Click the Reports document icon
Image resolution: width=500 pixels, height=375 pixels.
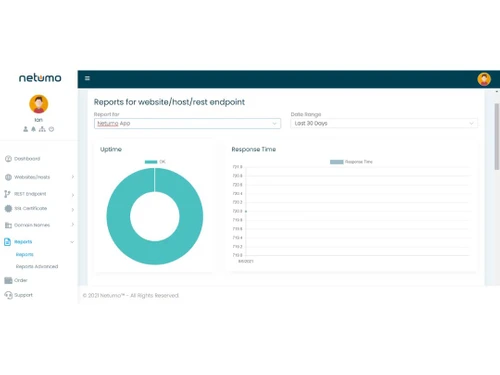pos(7,242)
